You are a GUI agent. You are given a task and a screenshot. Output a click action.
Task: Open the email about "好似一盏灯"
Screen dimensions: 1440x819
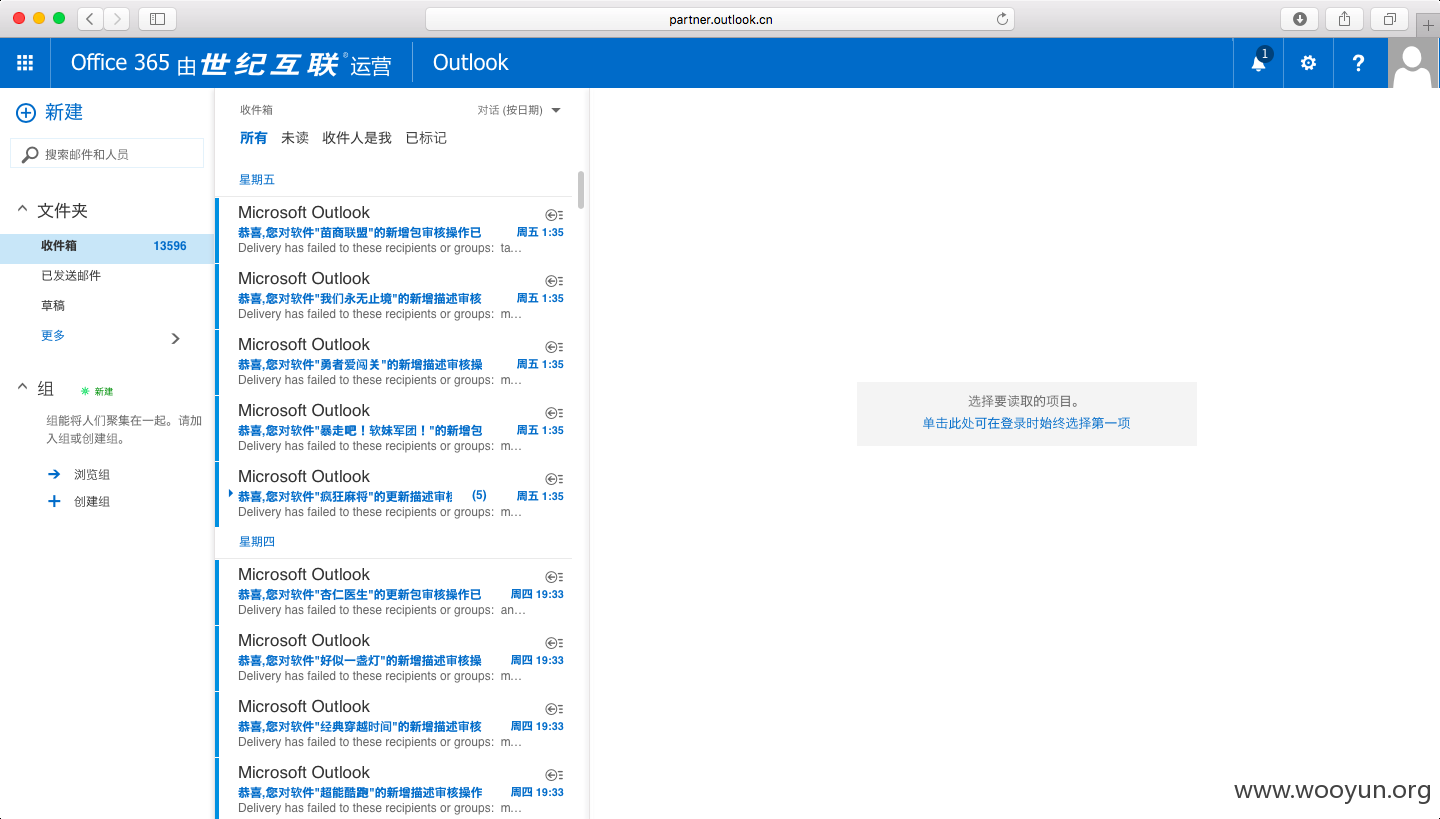[394, 658]
